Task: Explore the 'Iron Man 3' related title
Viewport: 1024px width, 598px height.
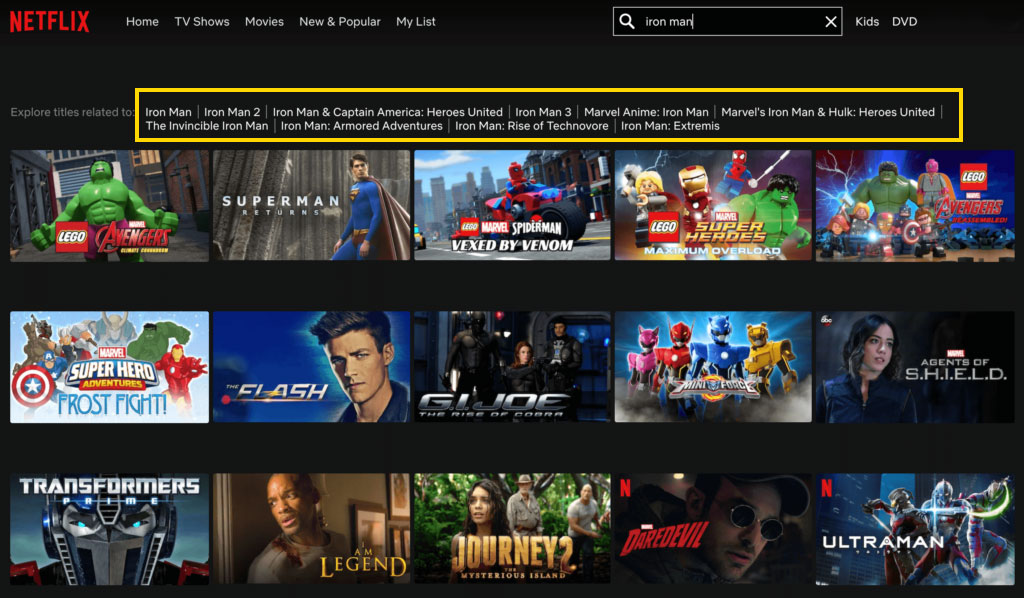Action: click(543, 112)
